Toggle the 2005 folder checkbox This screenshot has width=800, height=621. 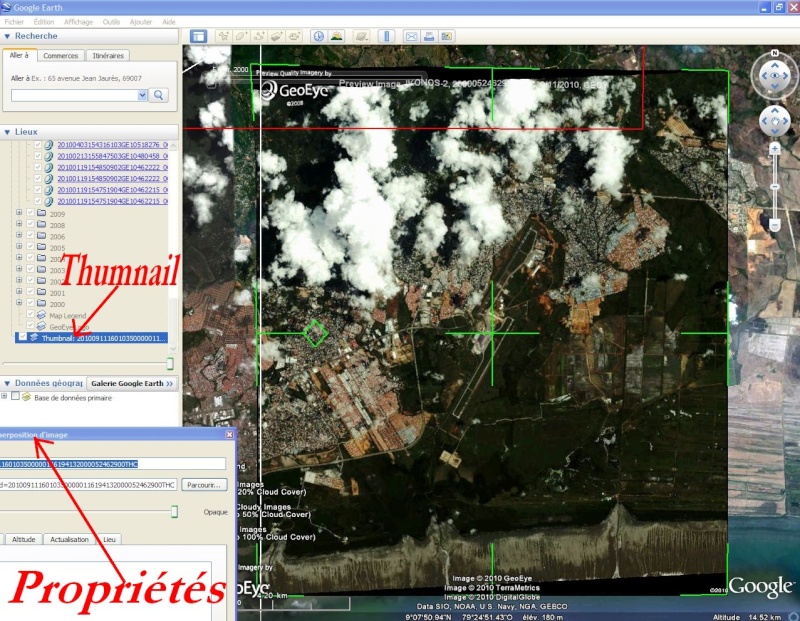click(30, 247)
